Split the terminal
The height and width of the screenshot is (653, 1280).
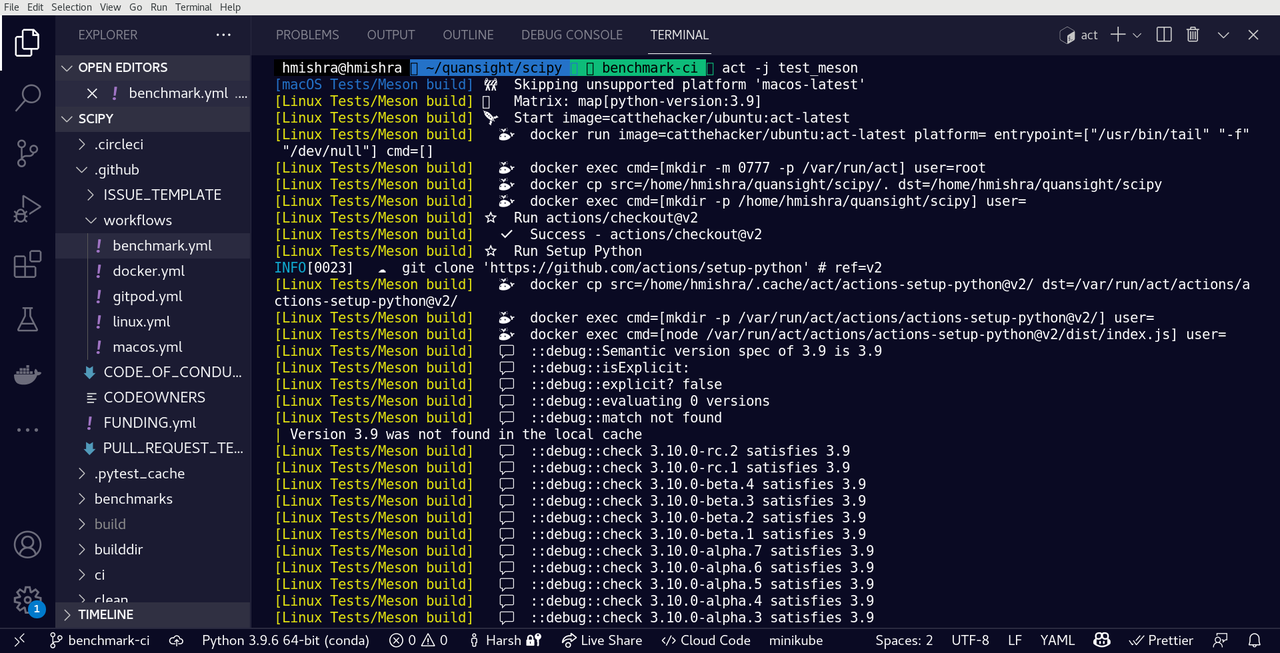pos(1164,35)
